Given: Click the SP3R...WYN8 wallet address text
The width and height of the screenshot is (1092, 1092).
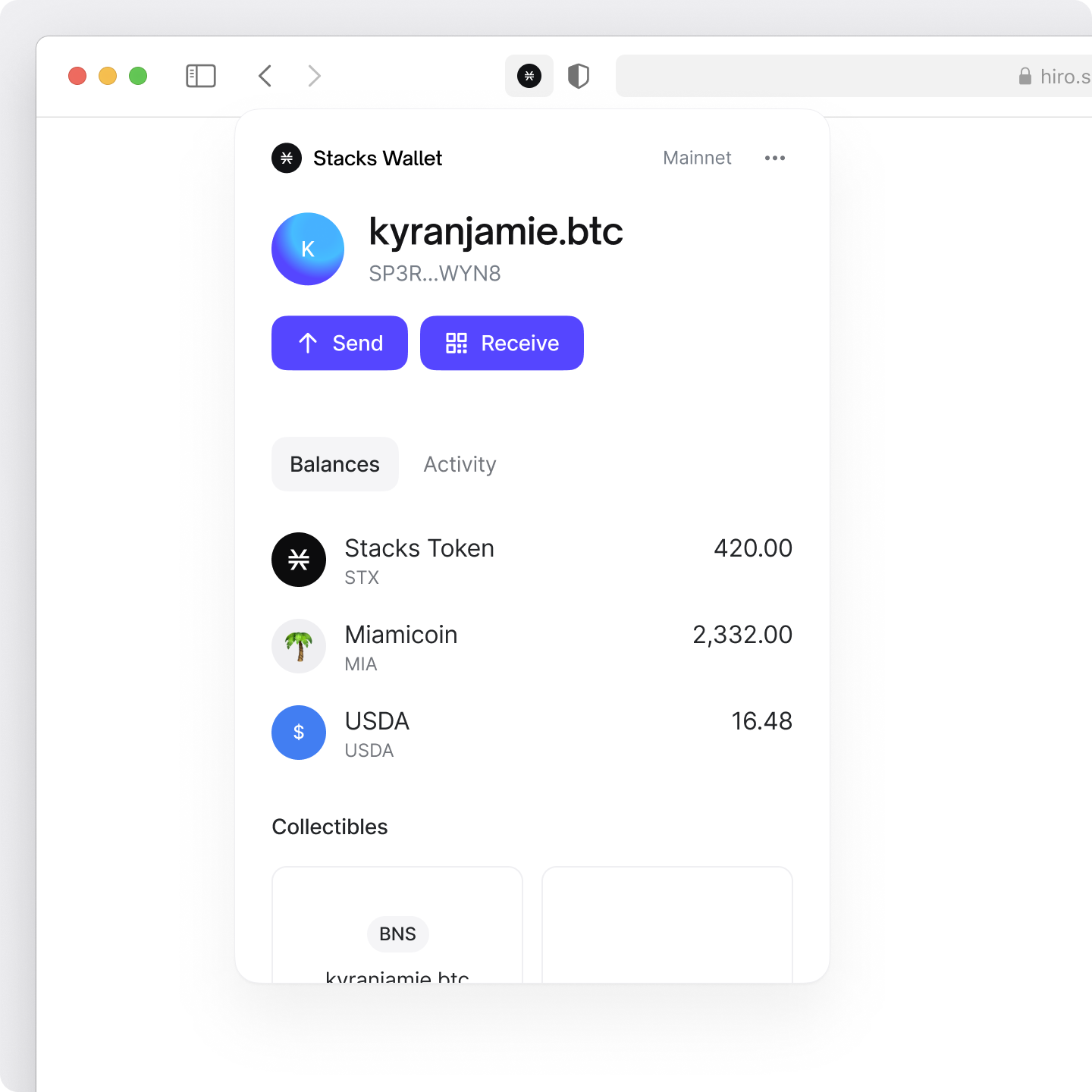Looking at the screenshot, I should coord(435,273).
